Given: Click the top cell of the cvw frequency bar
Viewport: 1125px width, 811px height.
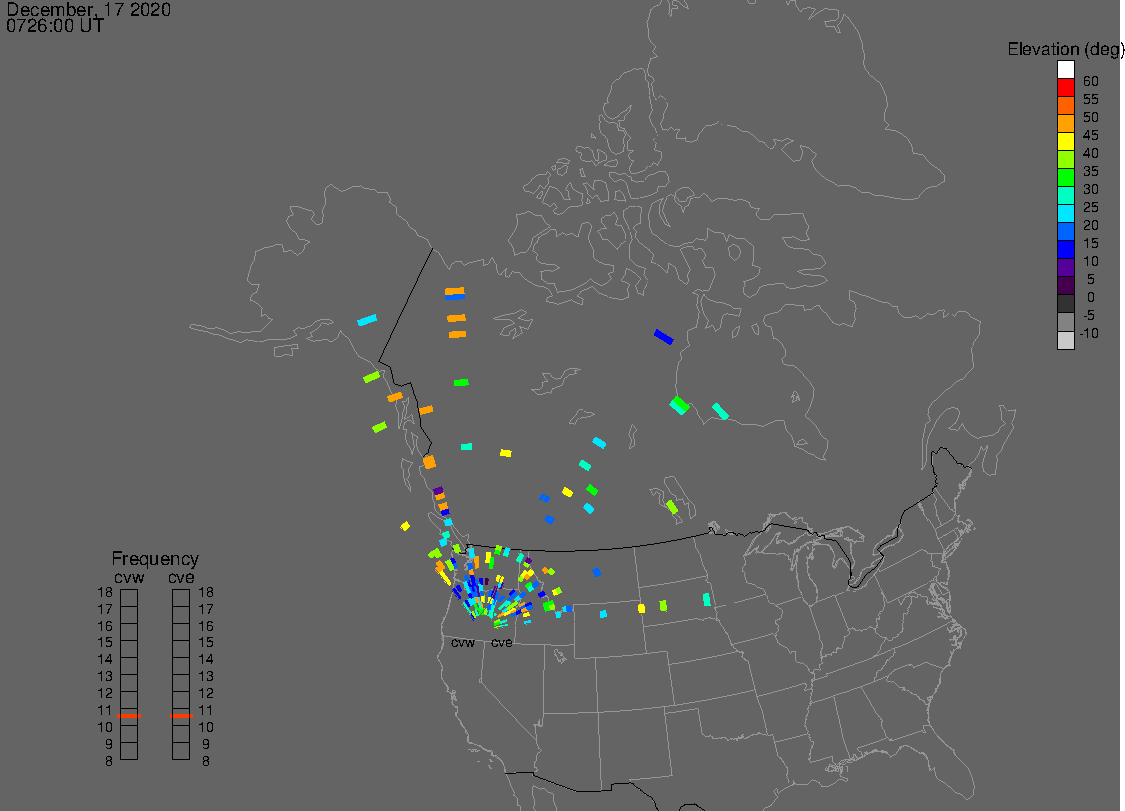Looking at the screenshot, I should tap(129, 598).
